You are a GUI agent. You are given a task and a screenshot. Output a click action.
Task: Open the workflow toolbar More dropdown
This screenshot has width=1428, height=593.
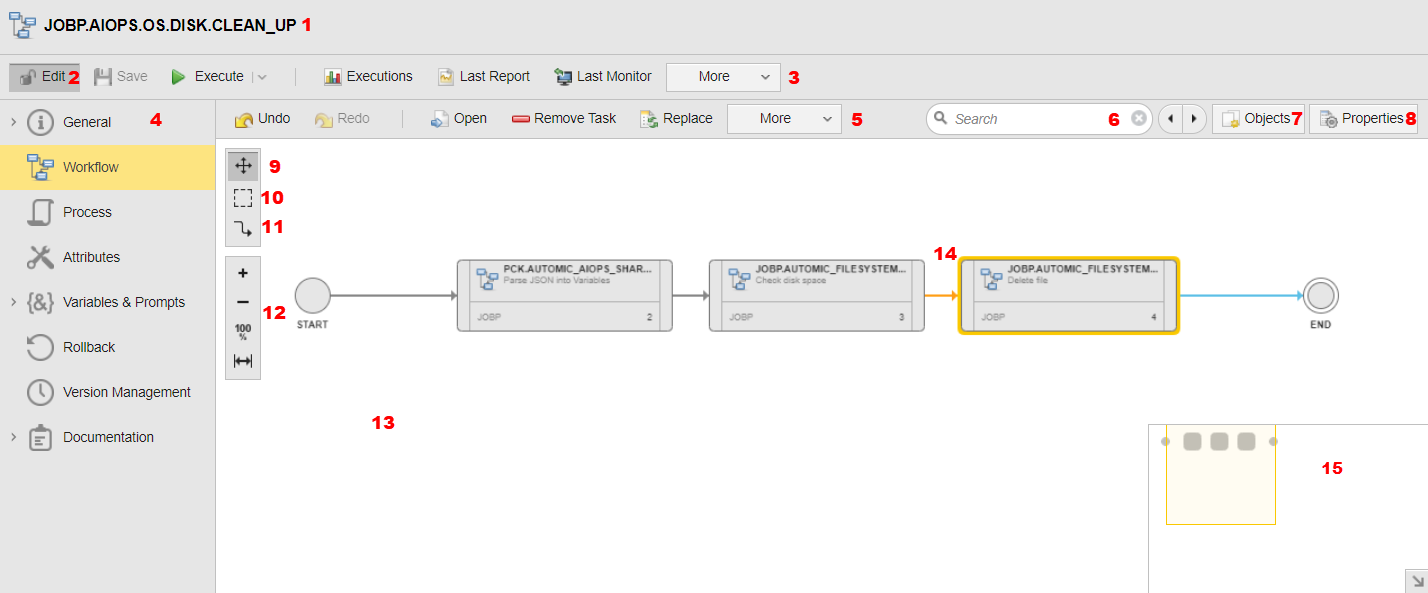tap(783, 119)
